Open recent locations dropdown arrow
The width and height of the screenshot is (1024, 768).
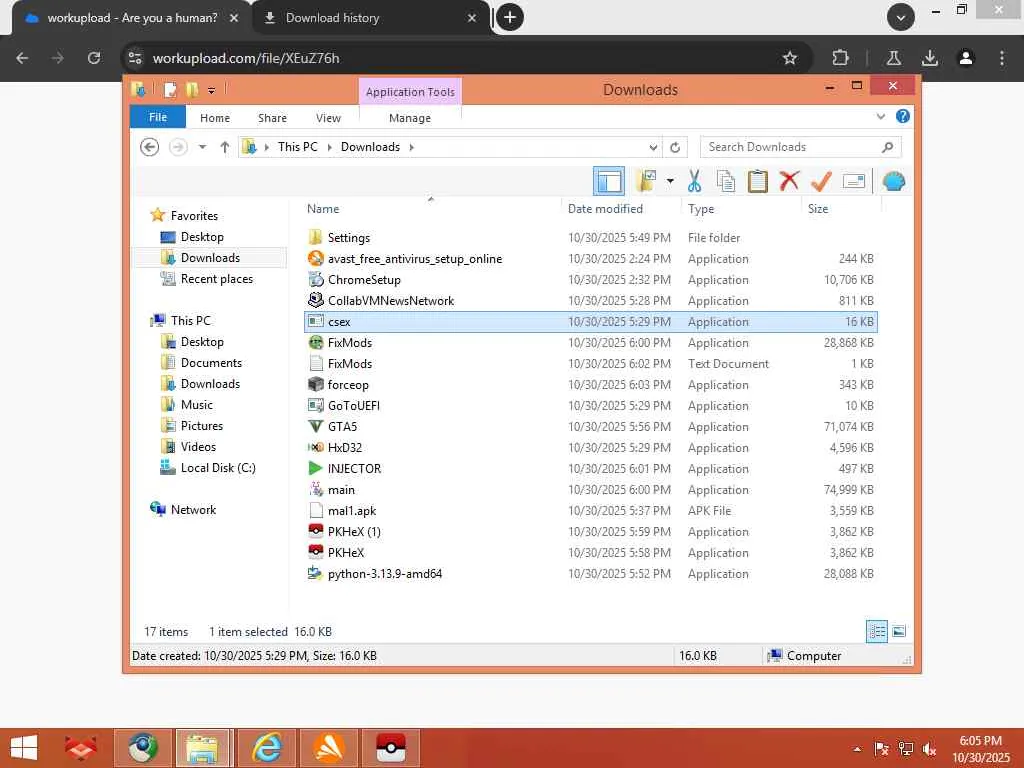pos(202,147)
